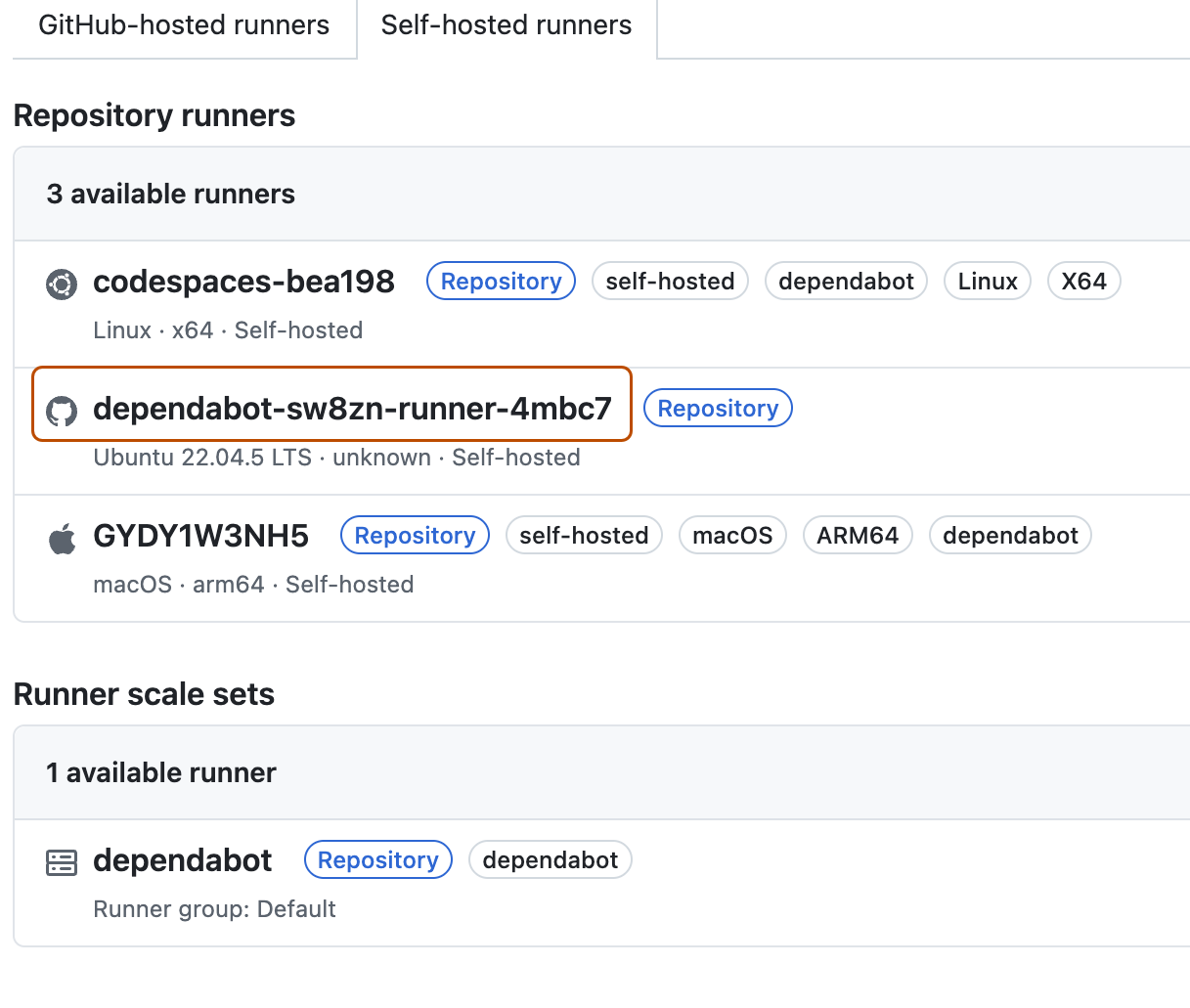Open the codespaces-bea198 runner

(x=242, y=281)
